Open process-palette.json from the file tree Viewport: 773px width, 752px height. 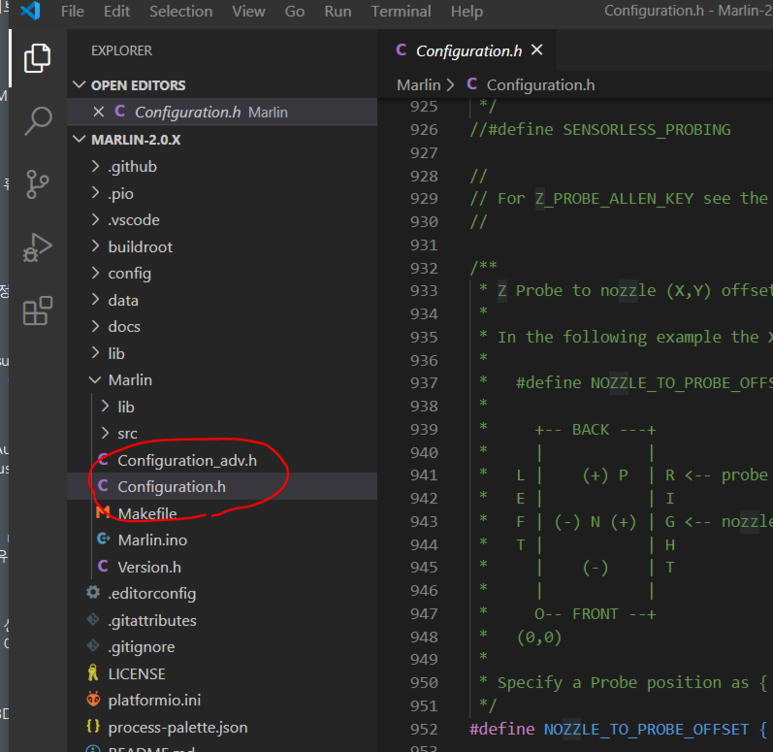(x=177, y=727)
